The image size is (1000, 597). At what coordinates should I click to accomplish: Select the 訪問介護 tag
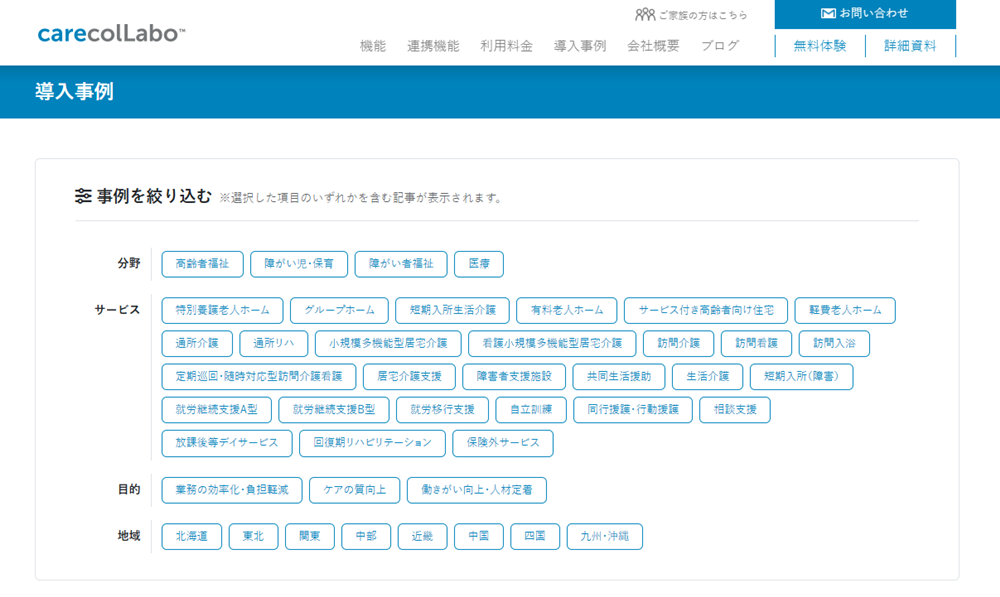(x=679, y=344)
